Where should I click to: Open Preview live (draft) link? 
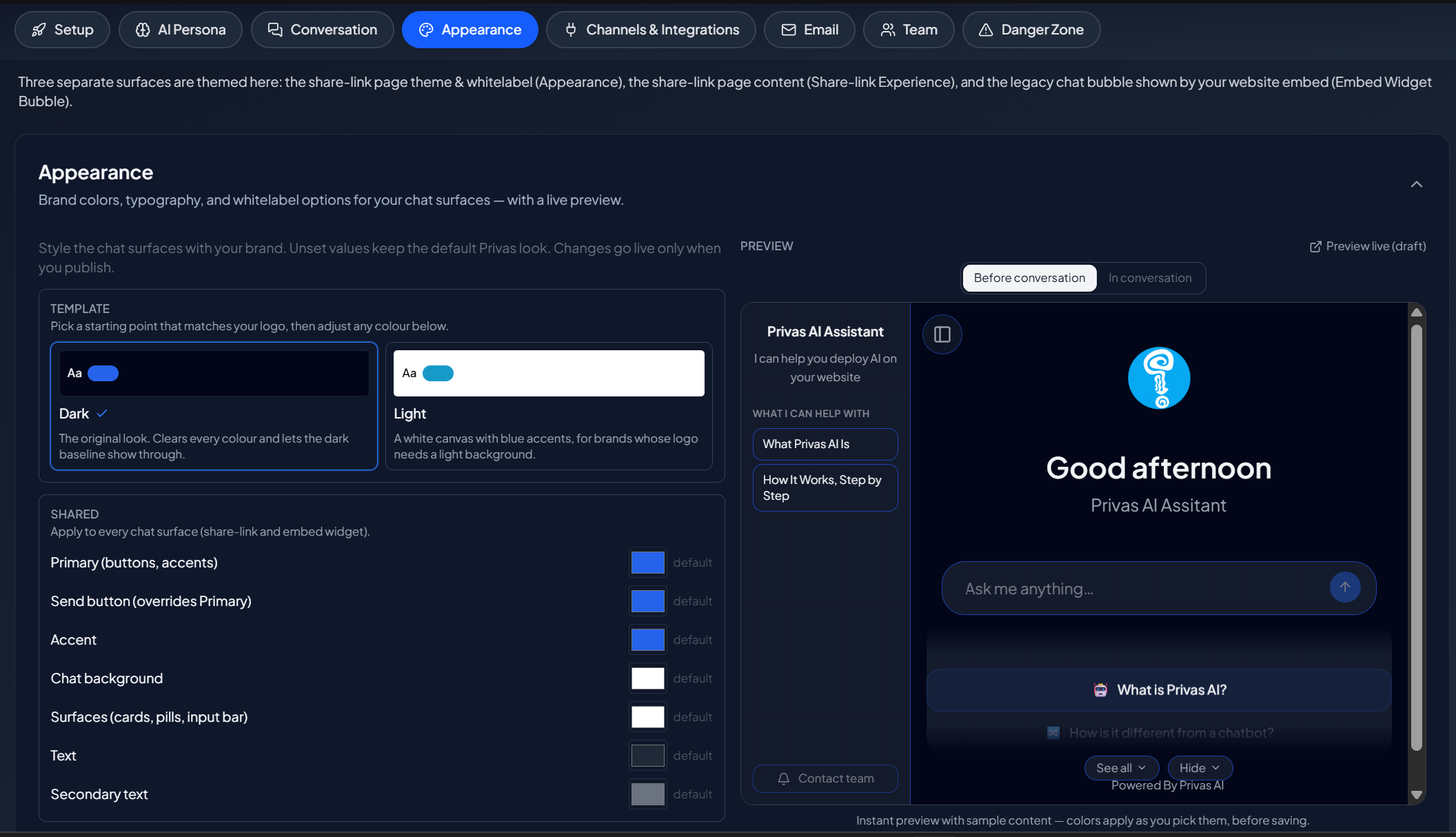coord(1368,247)
